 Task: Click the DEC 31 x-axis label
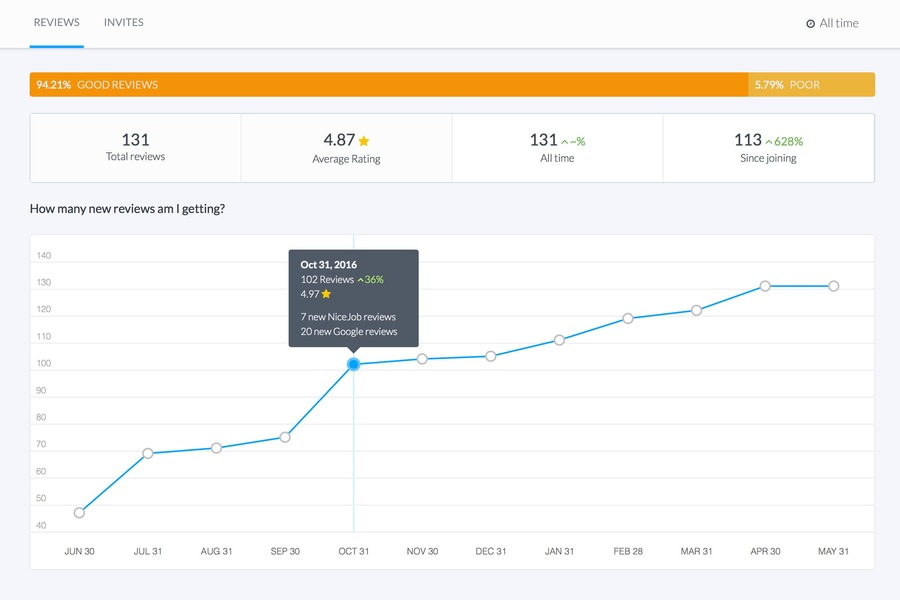(x=491, y=551)
